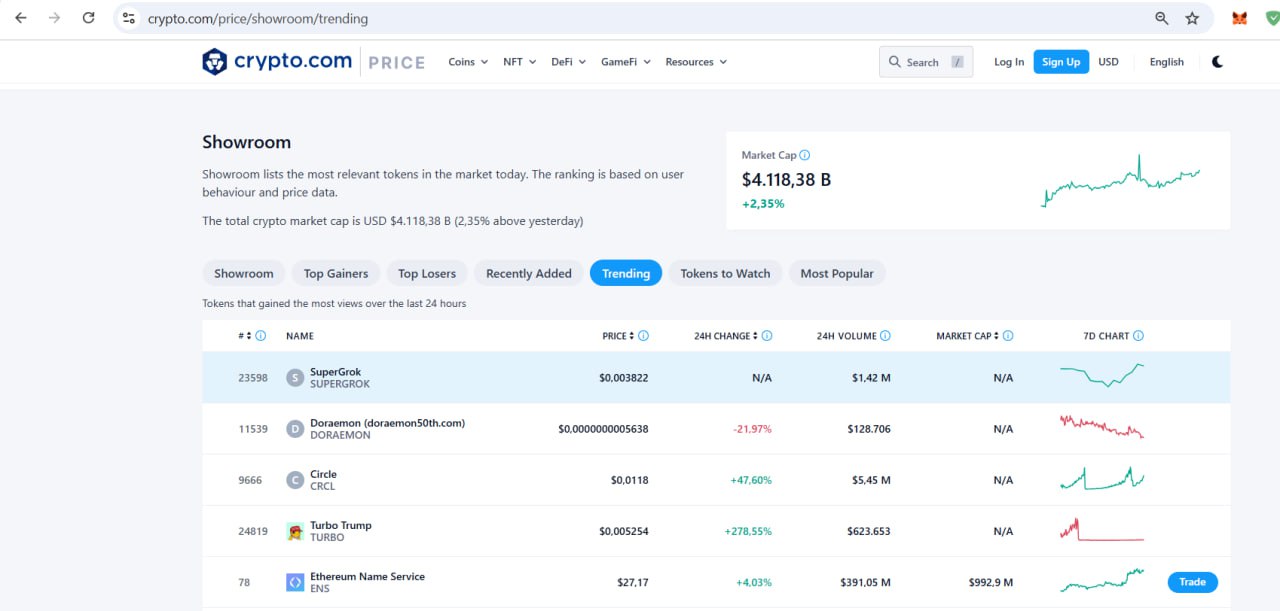This screenshot has width=1280, height=611.
Task: View the Doraemon 7D chart
Action: pos(1102,426)
